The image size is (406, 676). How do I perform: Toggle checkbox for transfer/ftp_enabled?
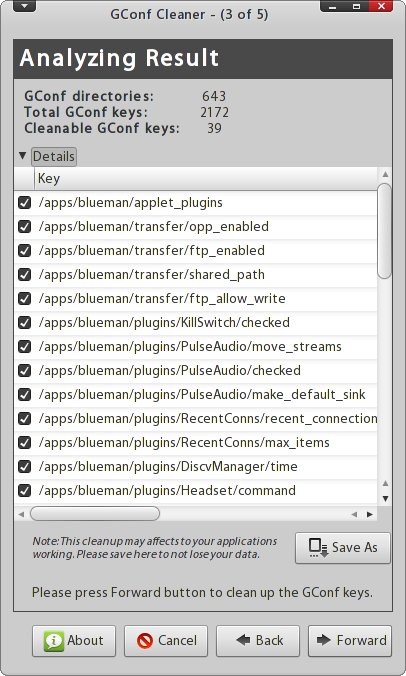[25, 250]
